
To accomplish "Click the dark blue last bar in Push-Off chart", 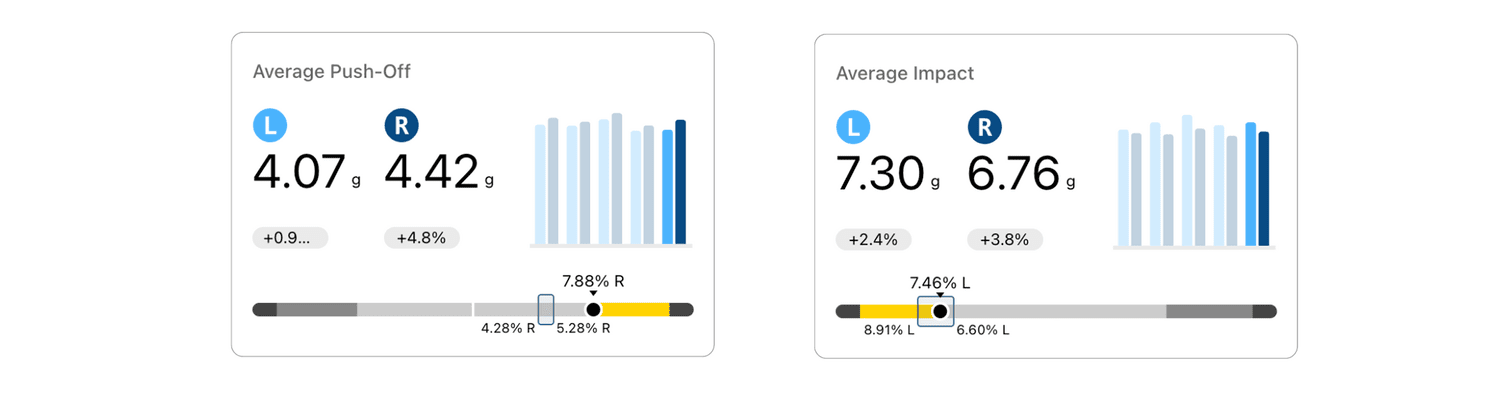I will coord(681,182).
